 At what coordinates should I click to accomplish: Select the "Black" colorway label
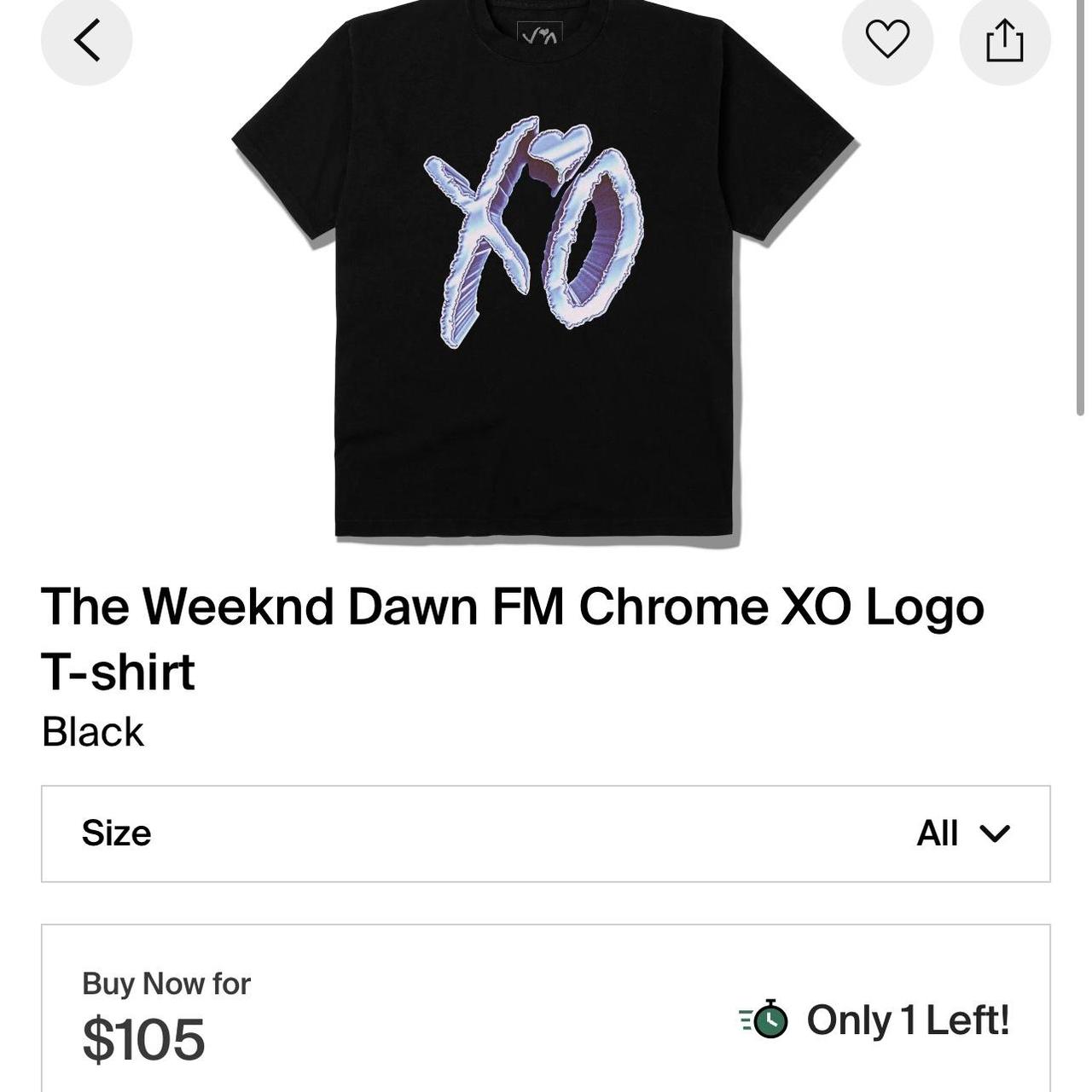tap(93, 732)
